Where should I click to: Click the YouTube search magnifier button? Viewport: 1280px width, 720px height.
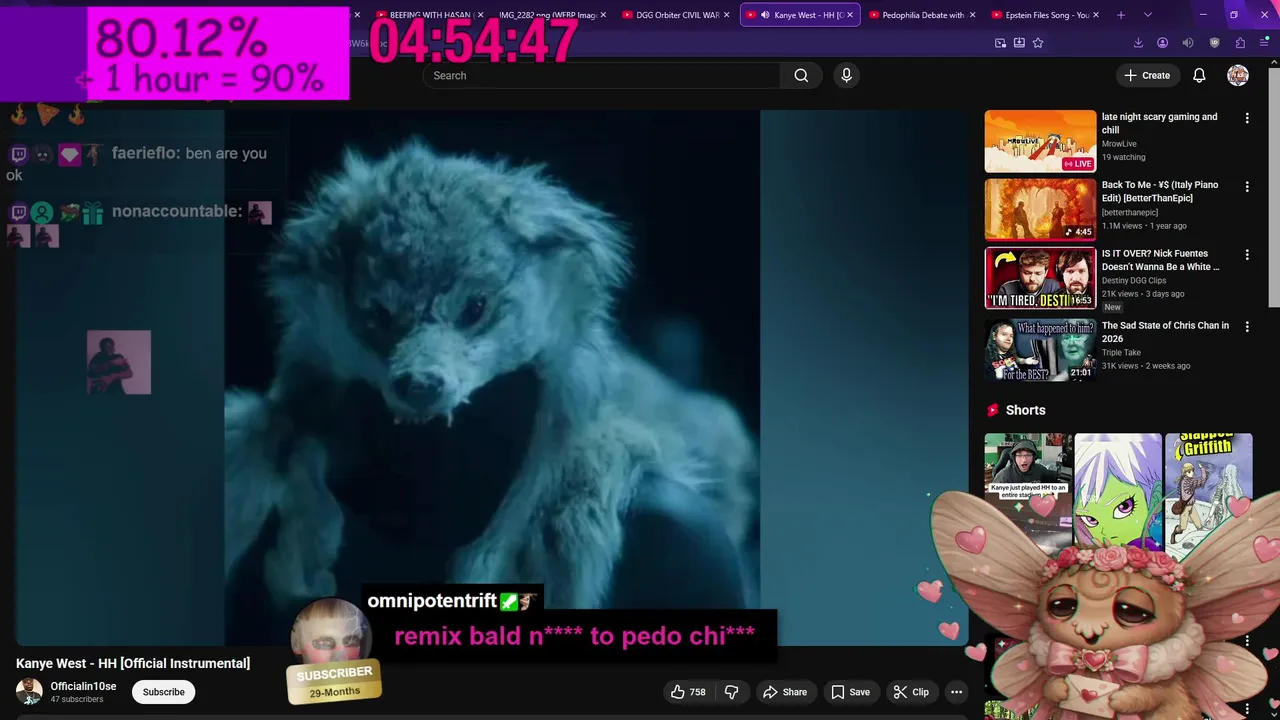(801, 75)
